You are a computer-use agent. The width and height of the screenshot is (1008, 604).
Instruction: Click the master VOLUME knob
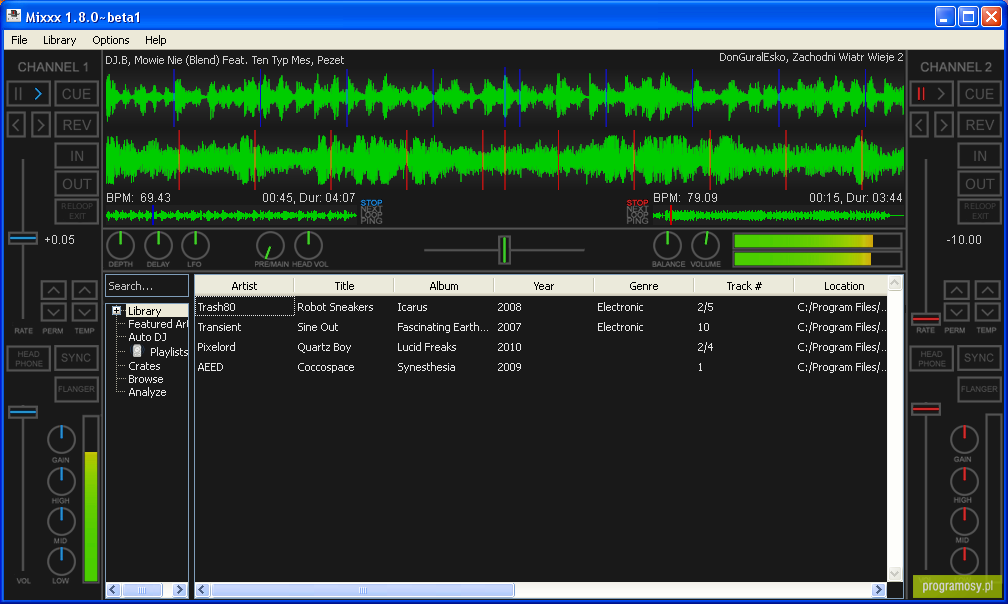(705, 245)
